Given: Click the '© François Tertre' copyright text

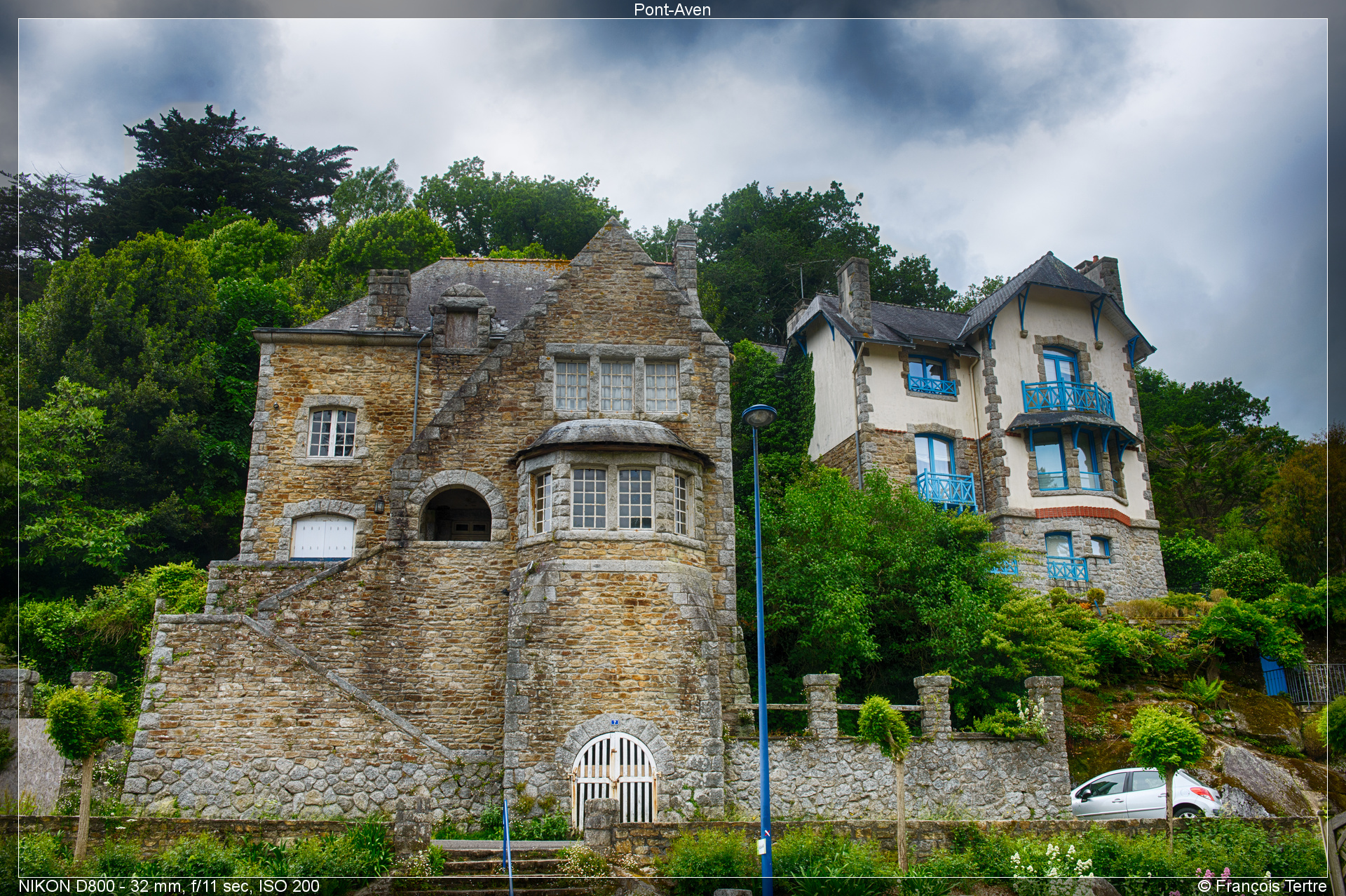Looking at the screenshot, I should click(1263, 886).
